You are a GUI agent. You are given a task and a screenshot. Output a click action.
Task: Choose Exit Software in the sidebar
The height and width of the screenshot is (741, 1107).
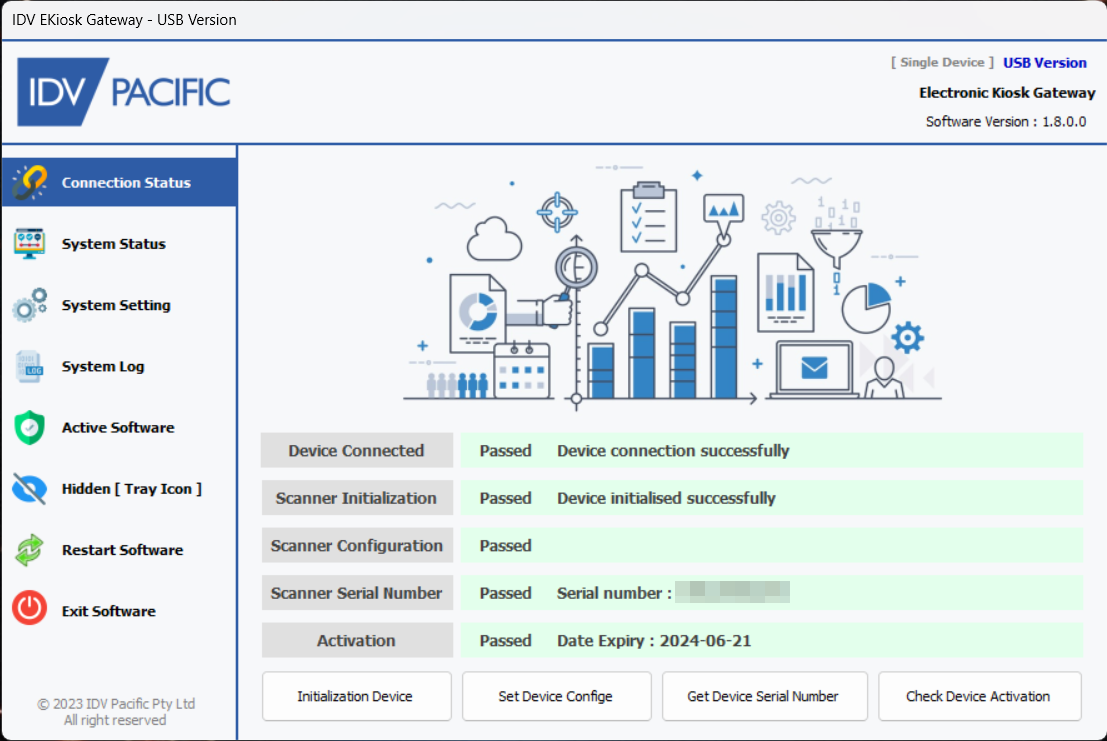[x=119, y=611]
